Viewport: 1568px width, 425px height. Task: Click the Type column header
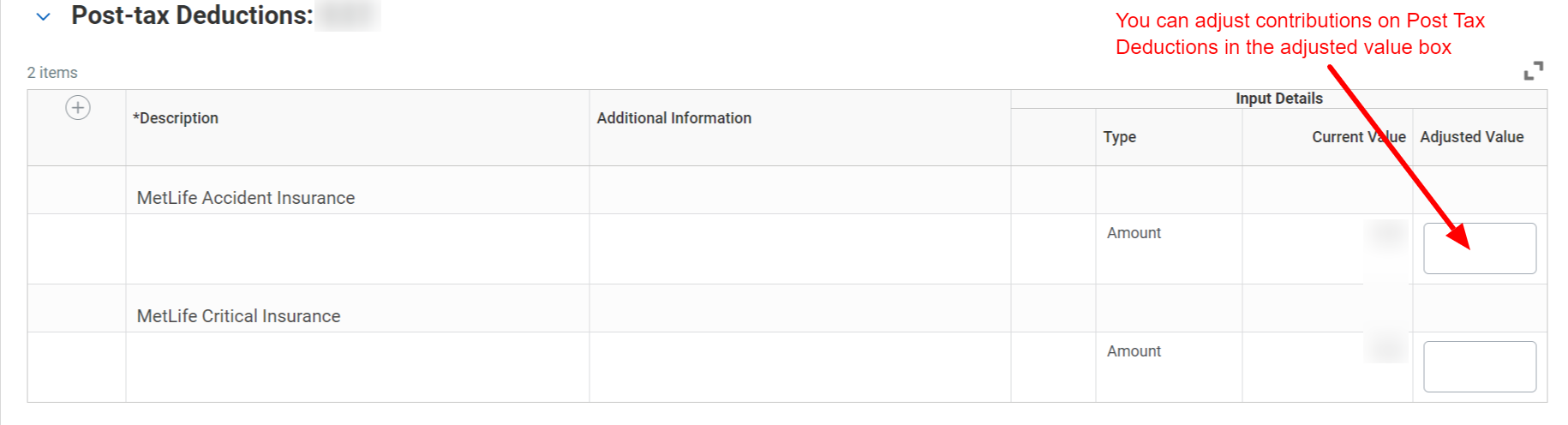point(1120,137)
